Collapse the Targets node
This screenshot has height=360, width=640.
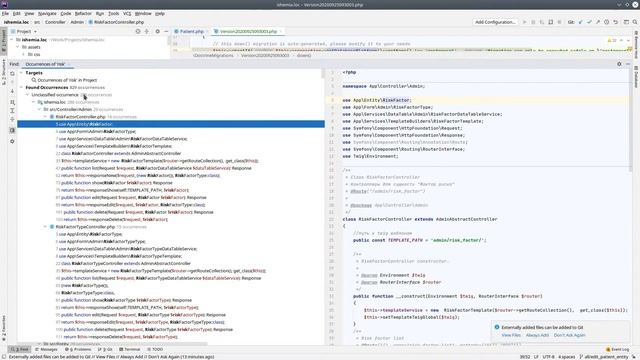21,73
